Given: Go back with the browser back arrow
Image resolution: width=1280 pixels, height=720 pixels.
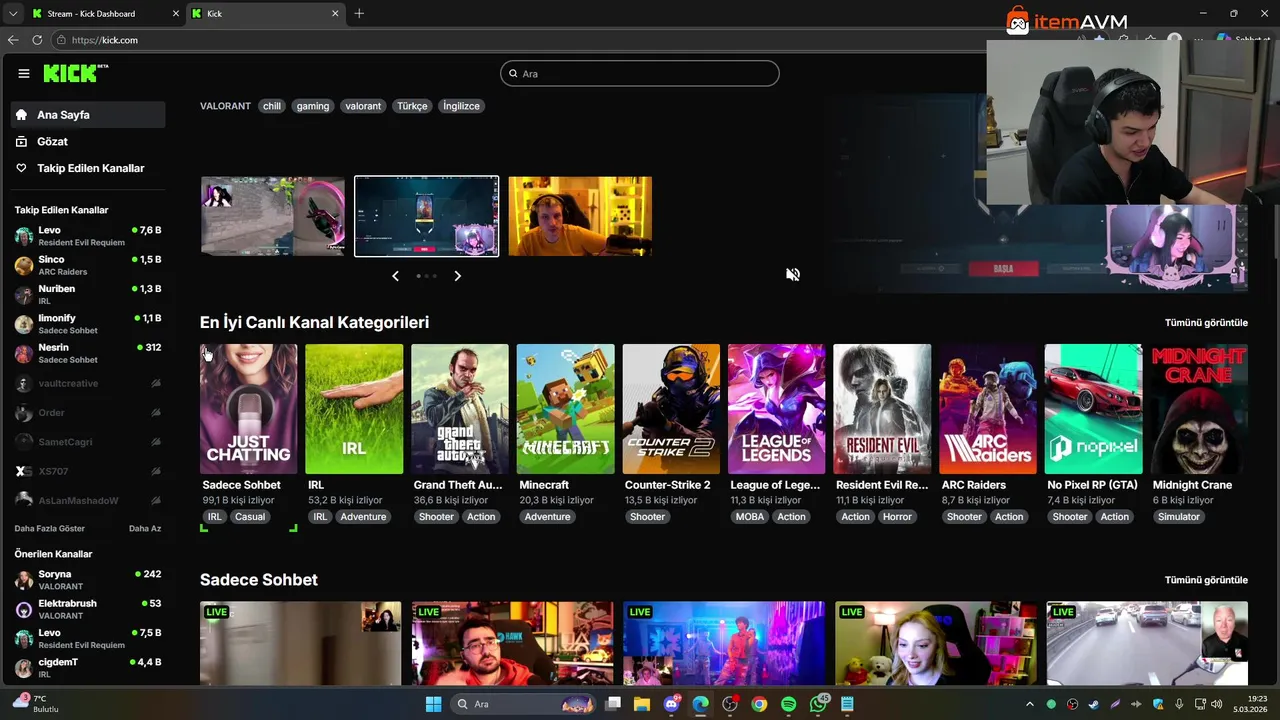Looking at the screenshot, I should (x=13, y=40).
